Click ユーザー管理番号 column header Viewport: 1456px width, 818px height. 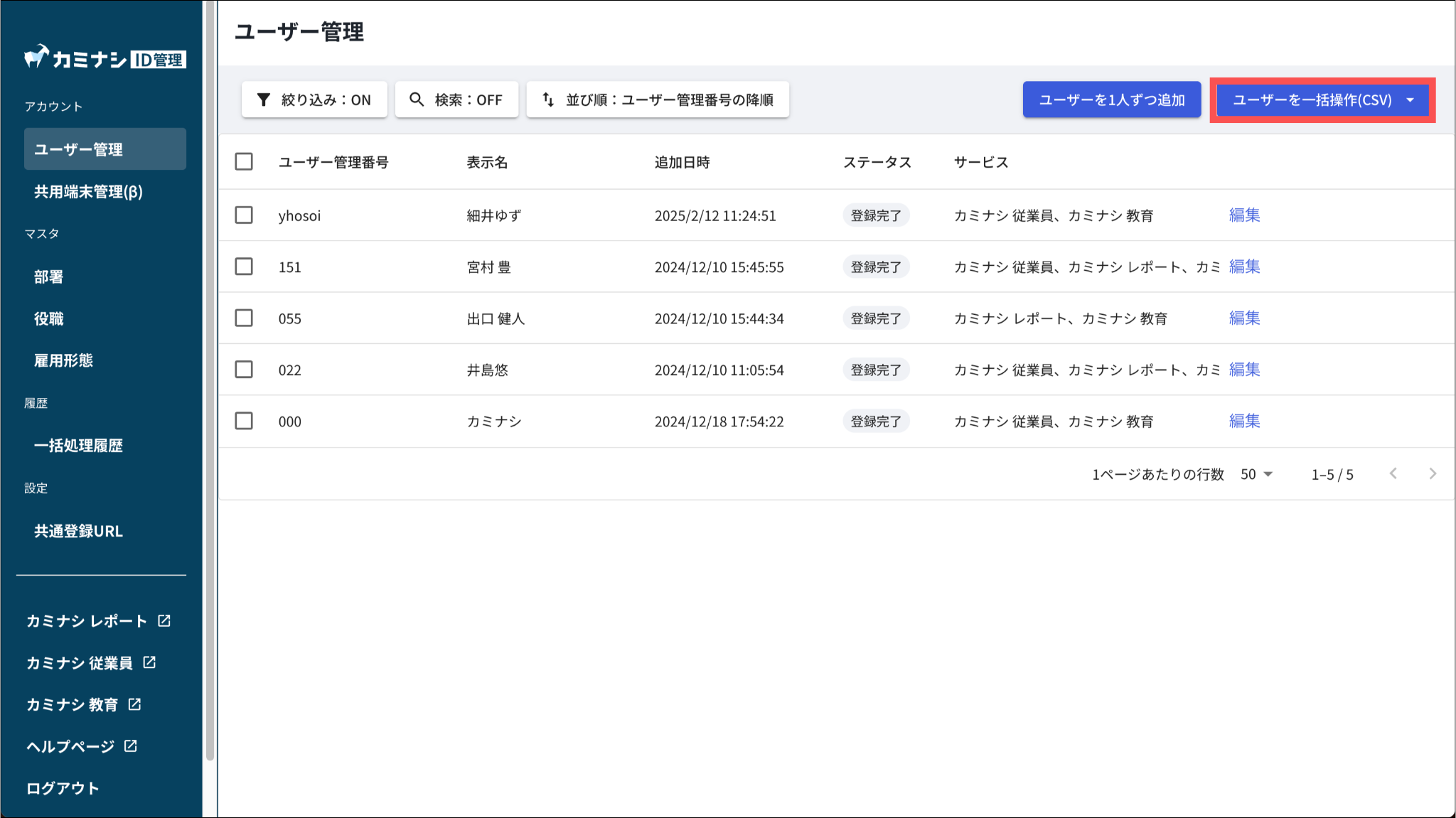click(333, 162)
